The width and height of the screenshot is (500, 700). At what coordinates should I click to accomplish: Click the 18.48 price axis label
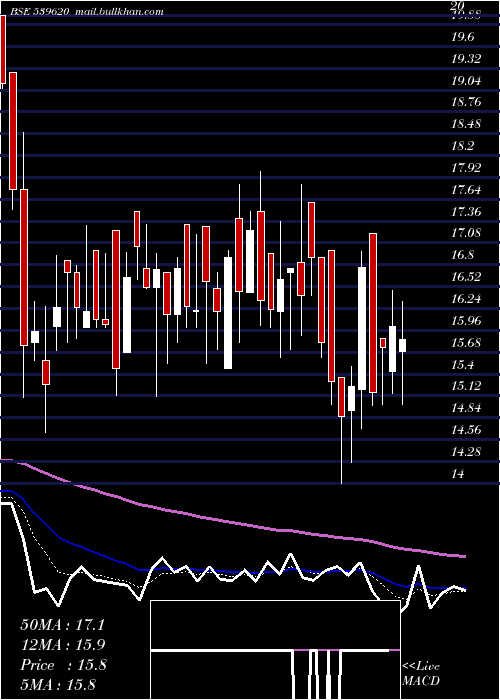click(x=466, y=124)
